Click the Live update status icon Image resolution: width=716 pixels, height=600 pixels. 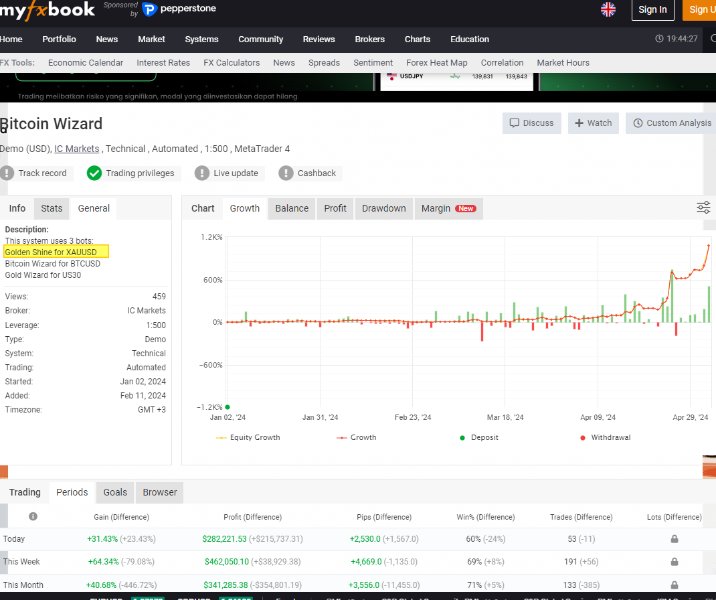(x=202, y=173)
